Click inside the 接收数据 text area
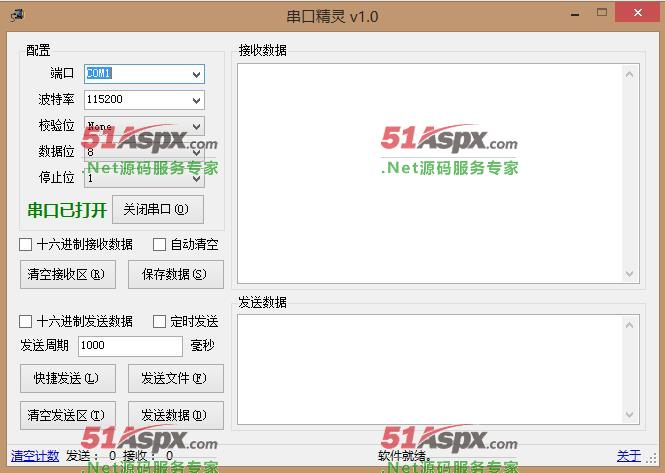 tap(429, 174)
